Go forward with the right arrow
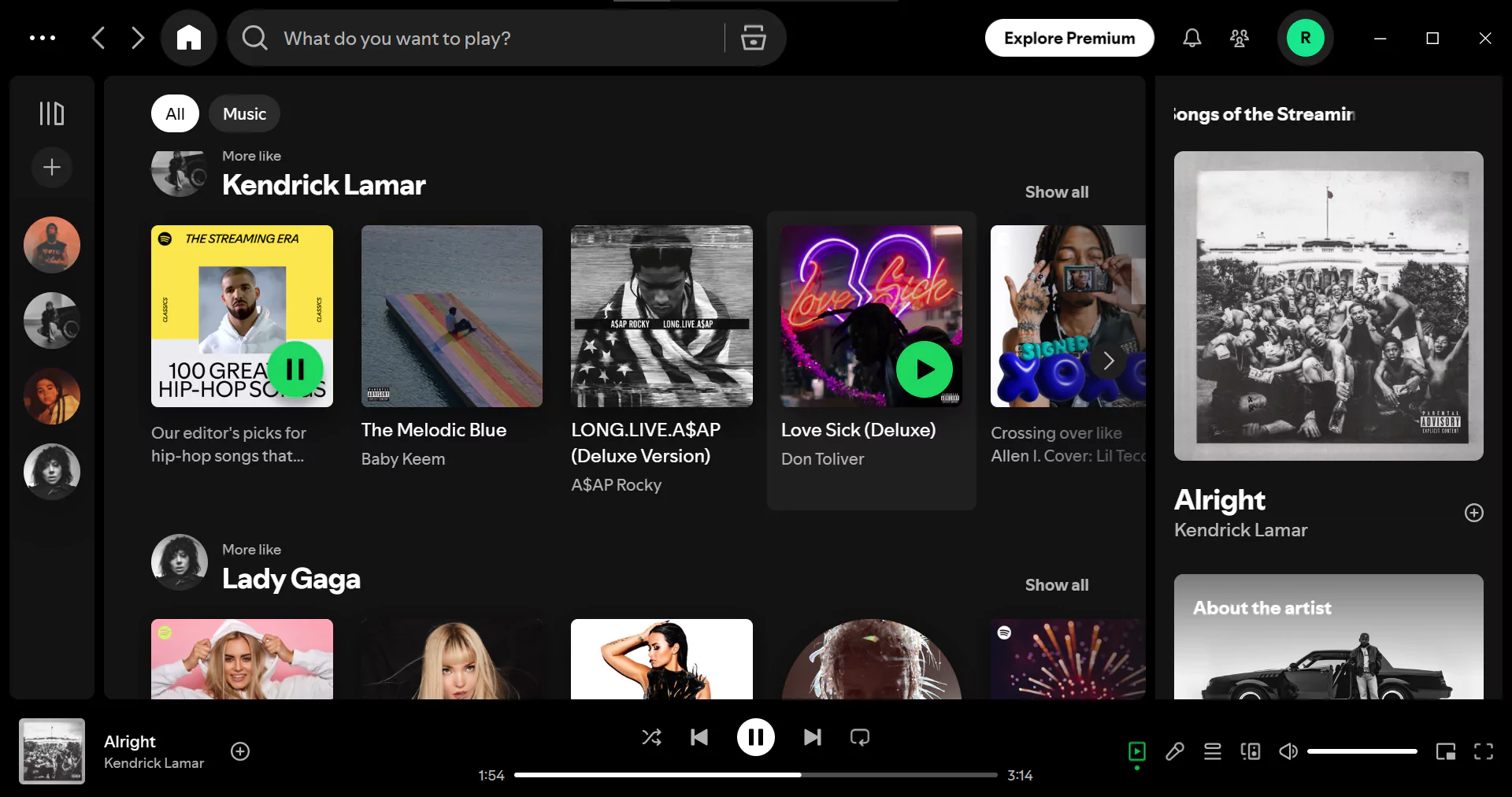The image size is (1512, 797). [138, 38]
